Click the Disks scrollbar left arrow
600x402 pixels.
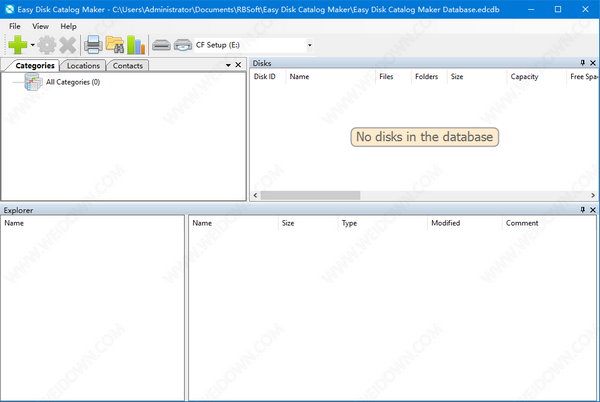pos(255,195)
